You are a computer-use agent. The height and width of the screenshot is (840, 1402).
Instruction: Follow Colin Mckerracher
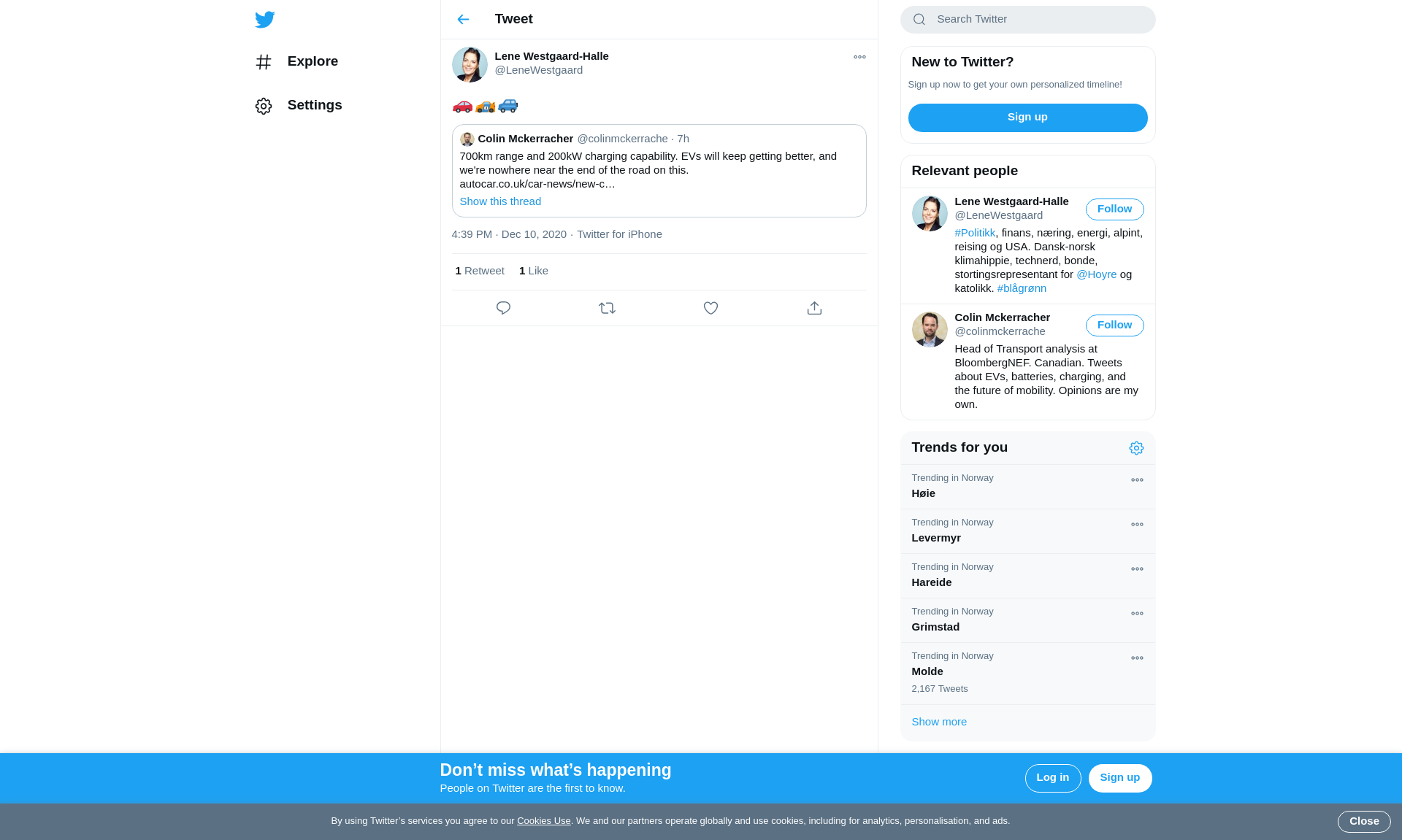(x=1114, y=325)
